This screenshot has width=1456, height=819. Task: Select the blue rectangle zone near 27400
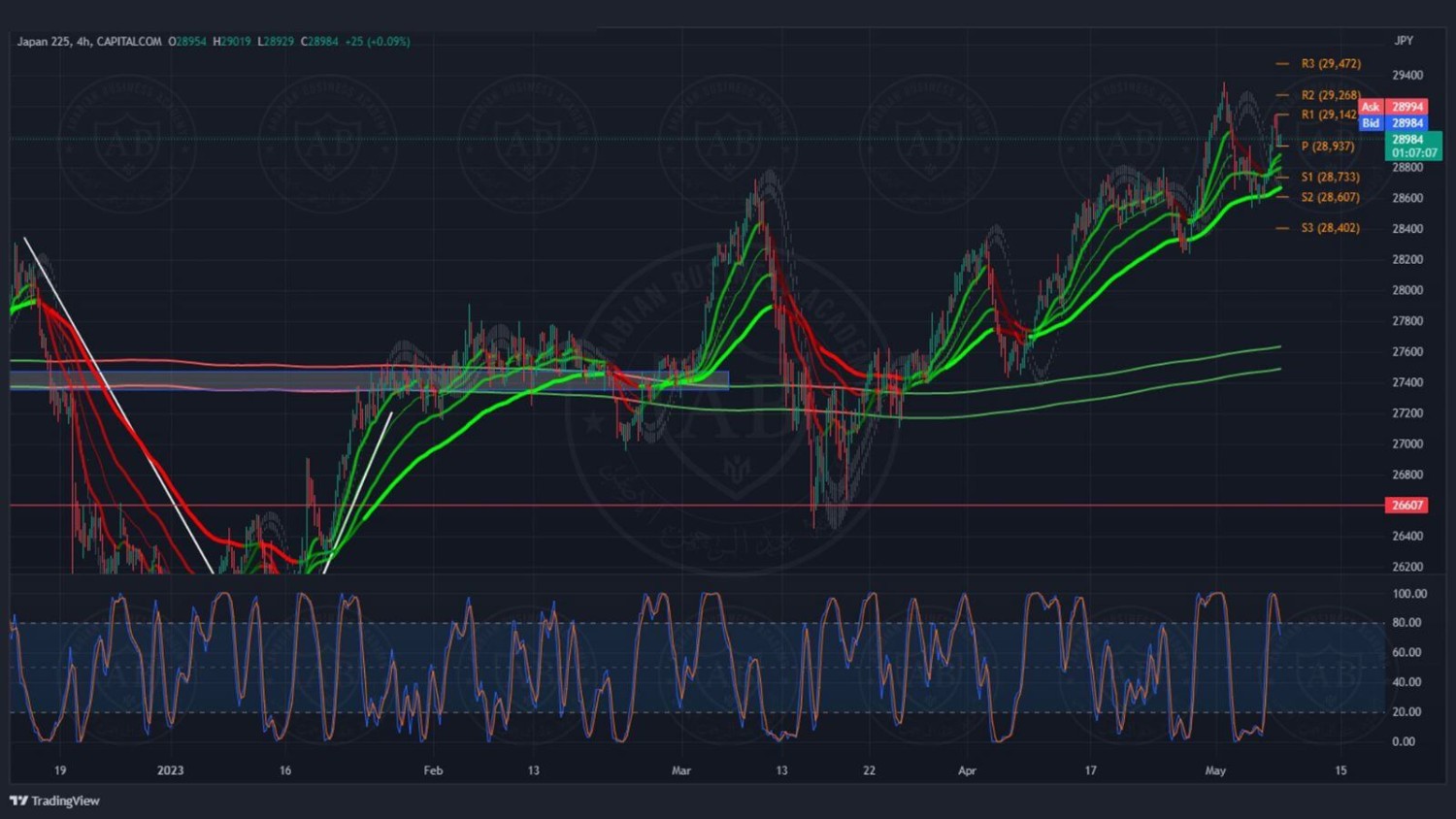[369, 381]
